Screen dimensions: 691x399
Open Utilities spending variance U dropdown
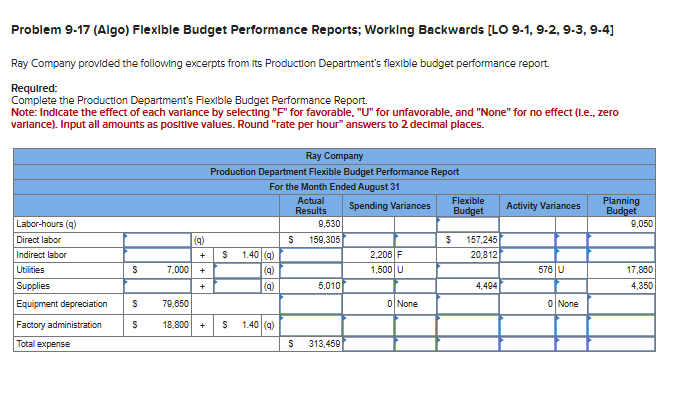point(415,270)
